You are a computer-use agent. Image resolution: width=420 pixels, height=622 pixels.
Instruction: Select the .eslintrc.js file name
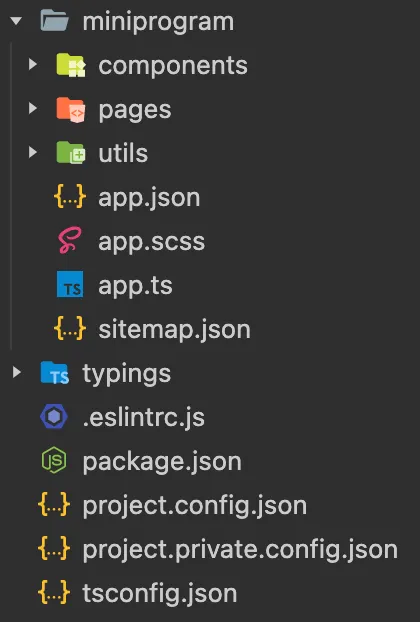coord(144,418)
